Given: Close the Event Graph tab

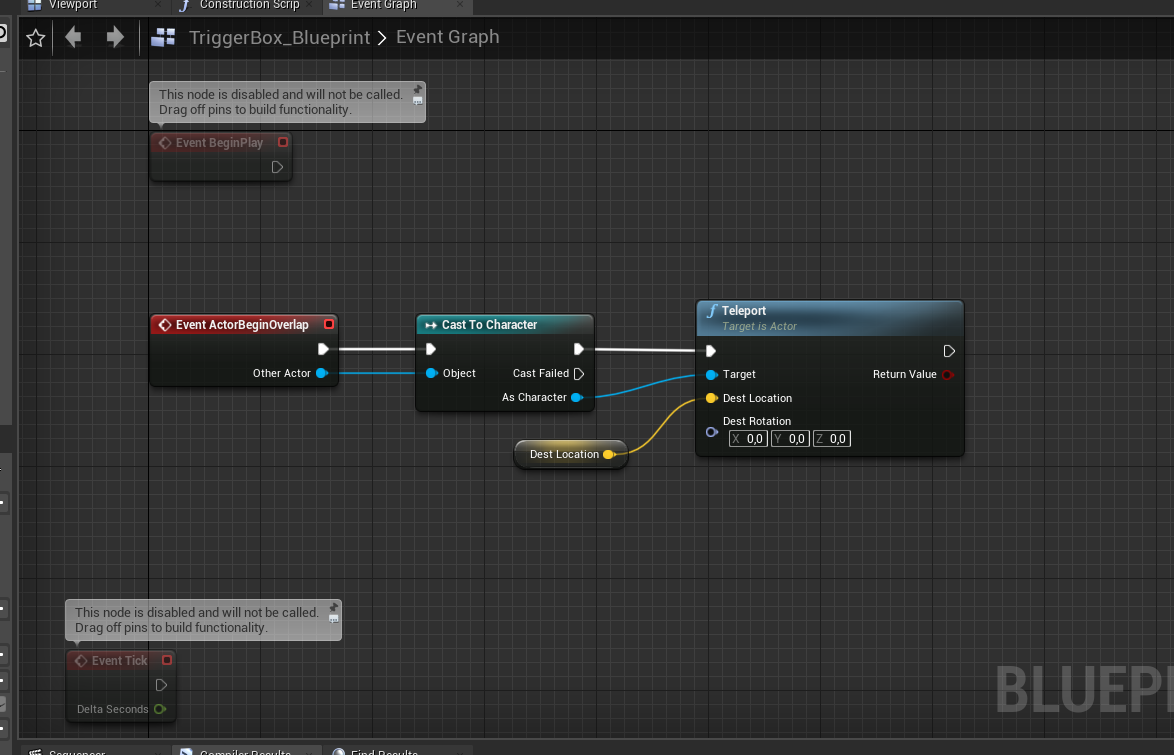Looking at the screenshot, I should pos(460,4).
